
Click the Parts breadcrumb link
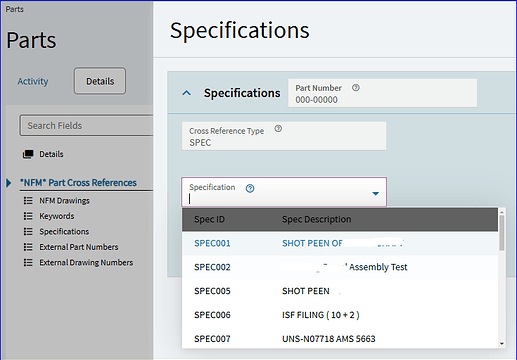(15, 9)
